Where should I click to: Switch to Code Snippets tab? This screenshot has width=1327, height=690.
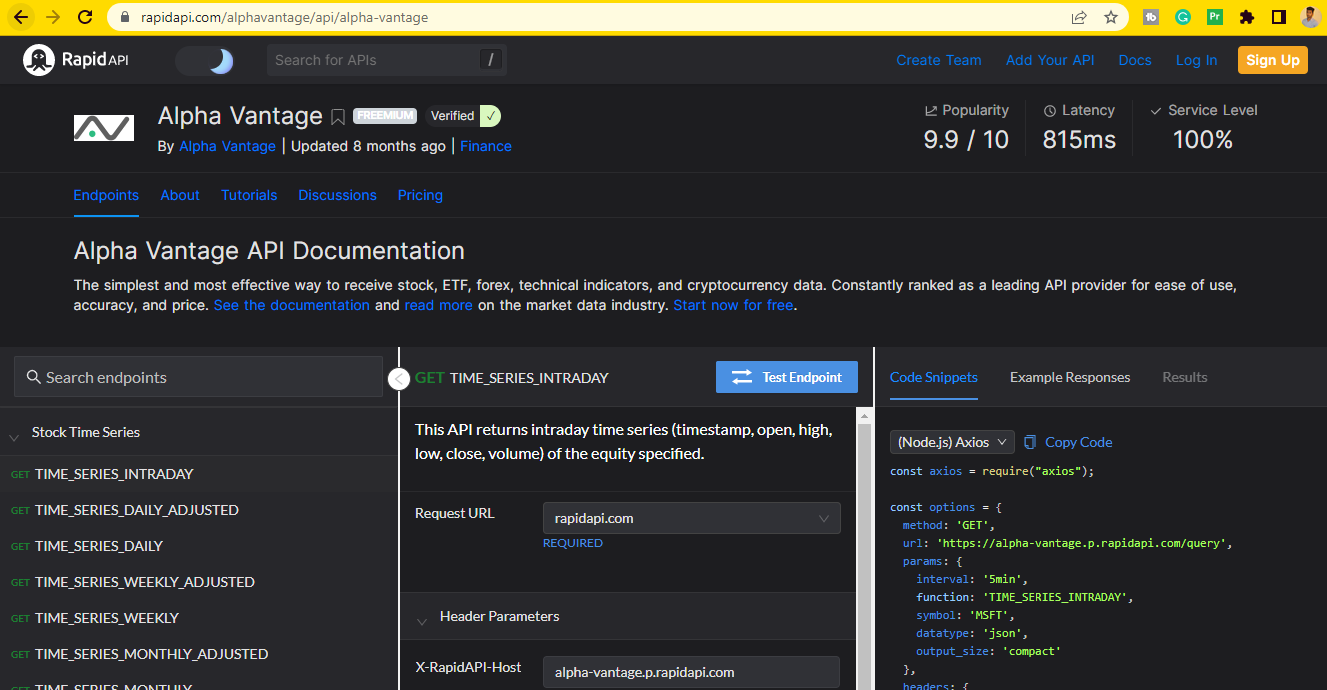[934, 377]
